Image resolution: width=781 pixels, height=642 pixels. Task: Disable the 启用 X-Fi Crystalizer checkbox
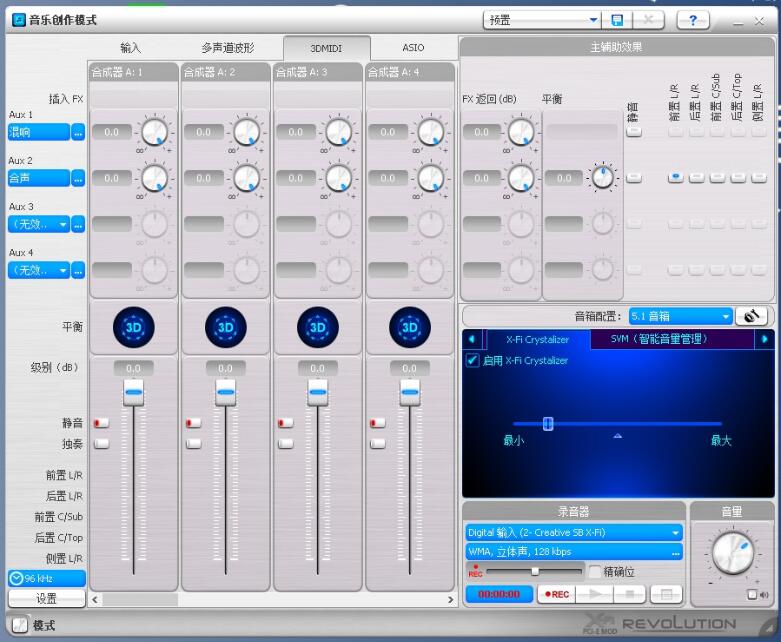coord(473,361)
